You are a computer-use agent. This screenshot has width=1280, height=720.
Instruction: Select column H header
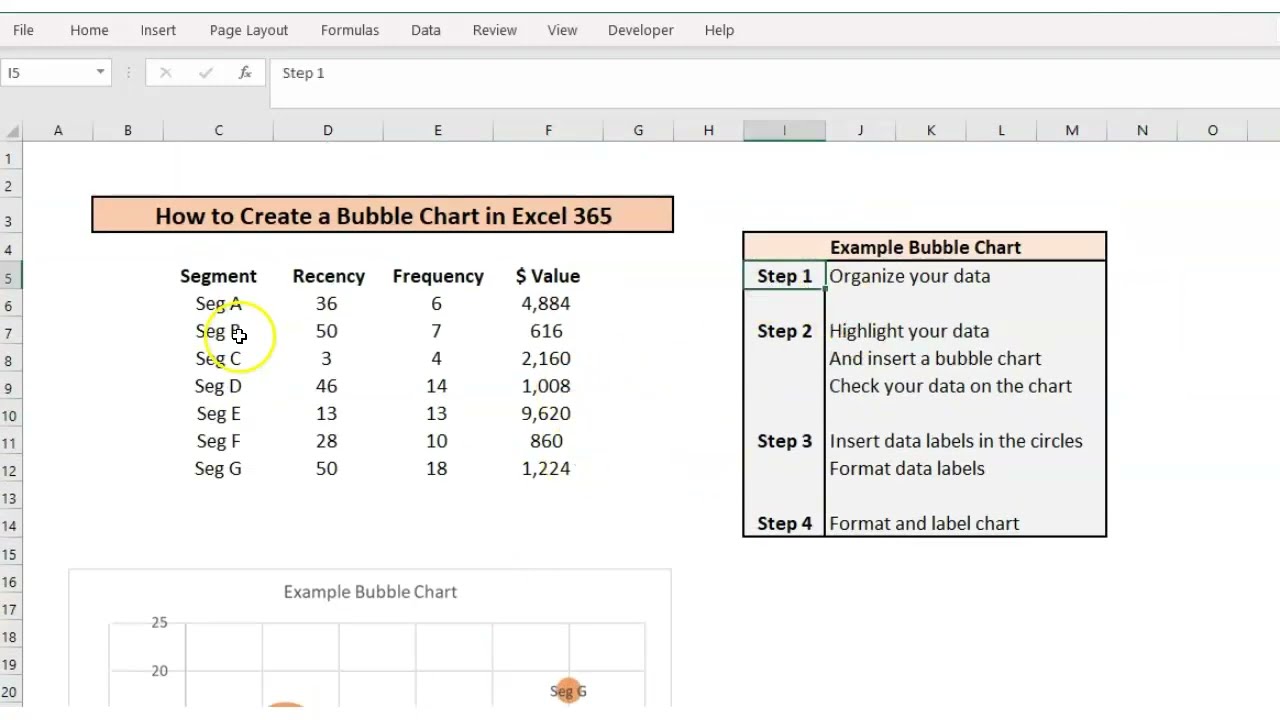pyautogui.click(x=708, y=130)
